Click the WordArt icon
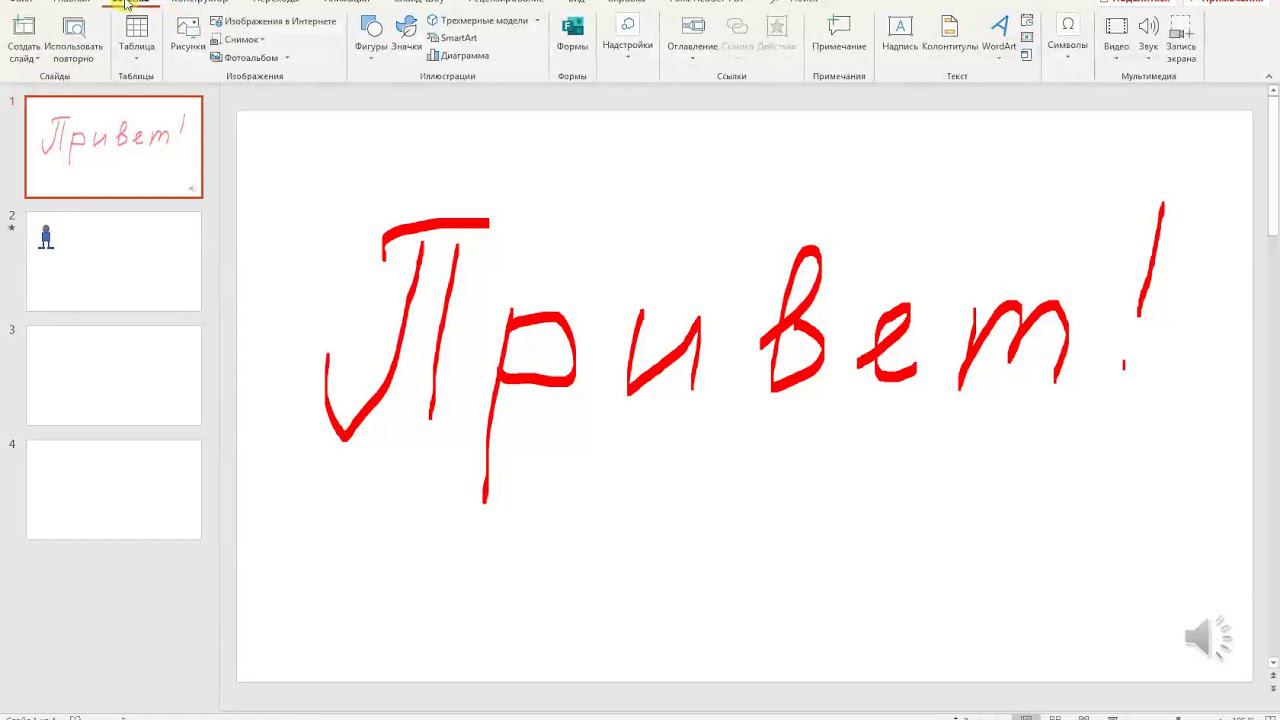This screenshot has height=720, width=1280. [999, 27]
